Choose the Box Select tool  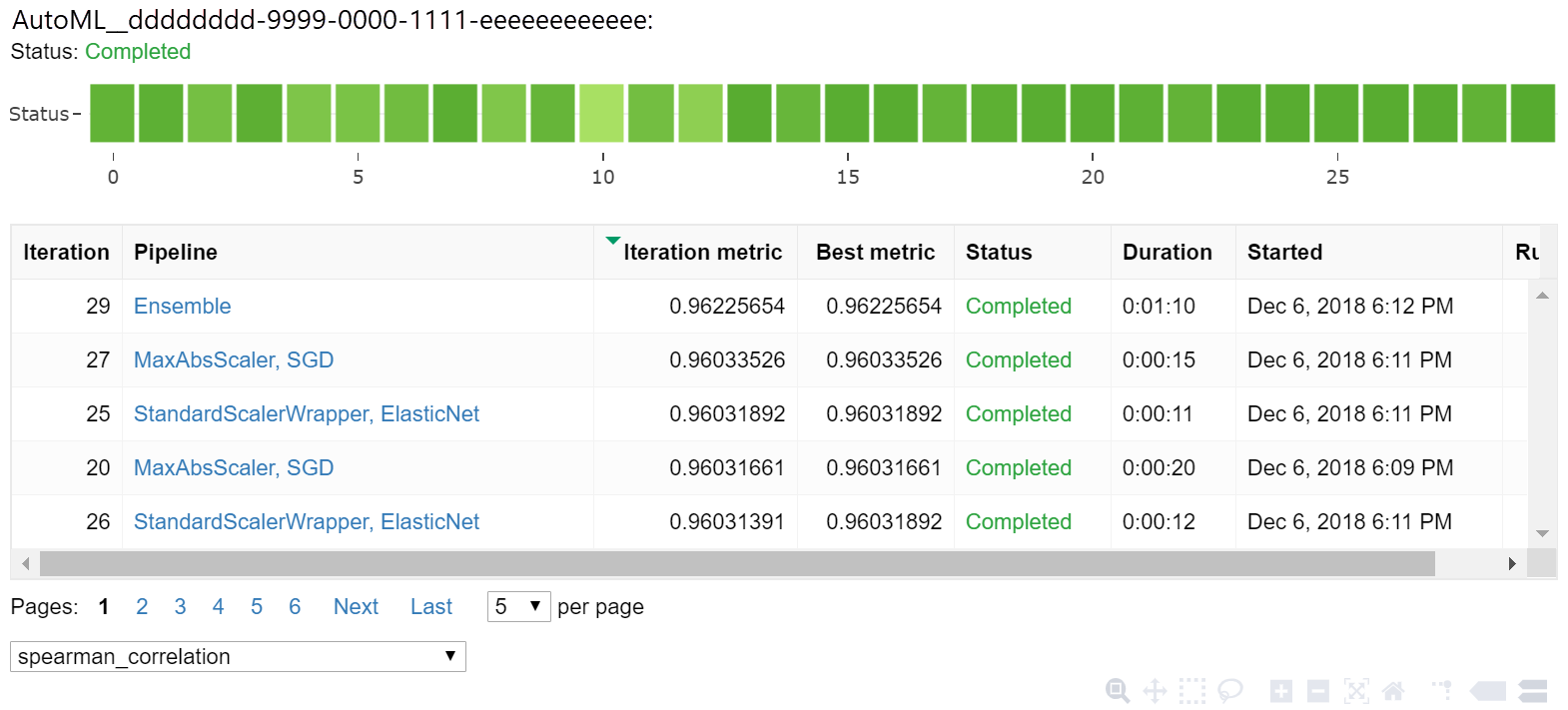[1191, 690]
